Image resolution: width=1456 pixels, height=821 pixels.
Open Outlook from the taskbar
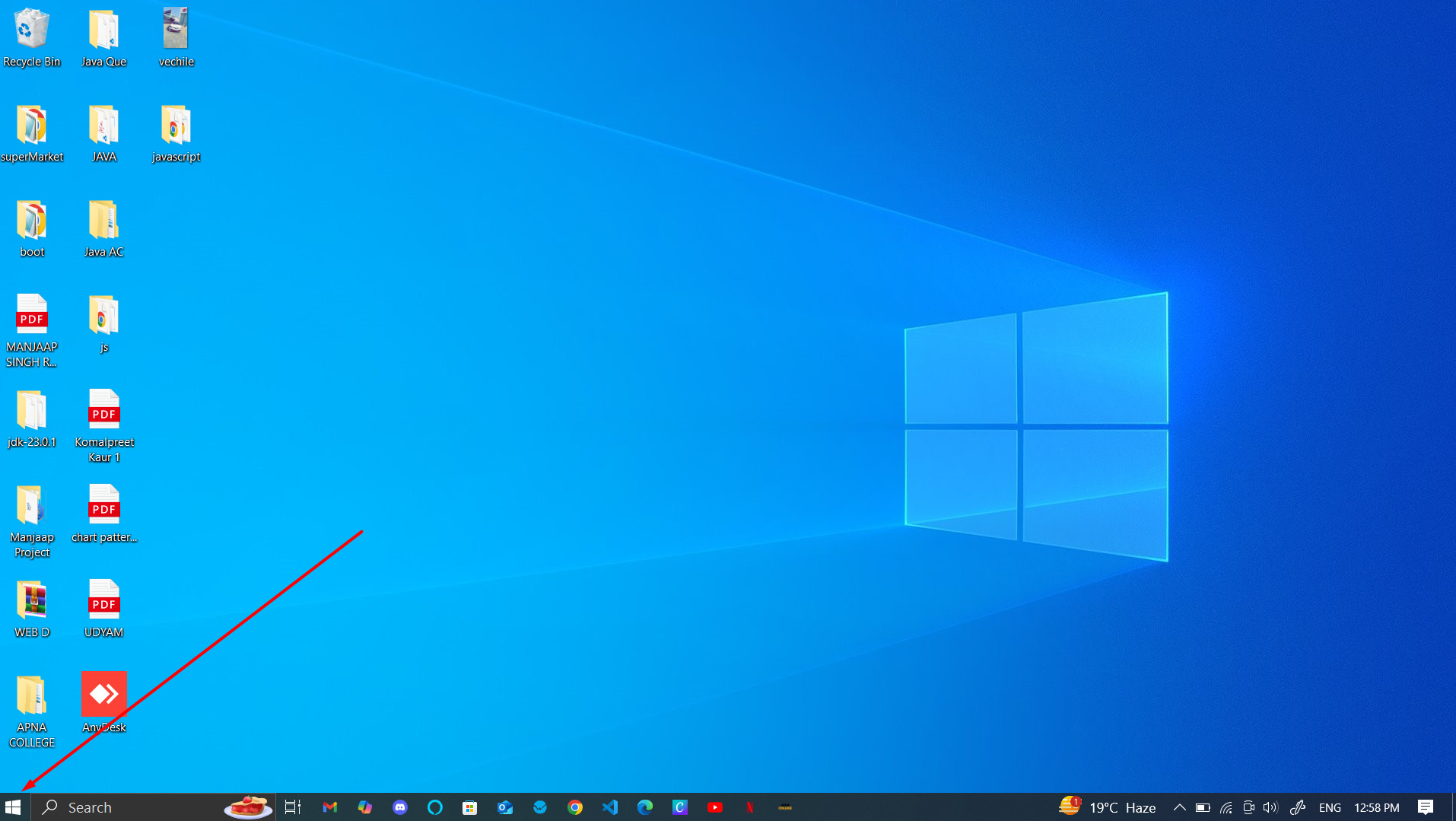pos(505,807)
